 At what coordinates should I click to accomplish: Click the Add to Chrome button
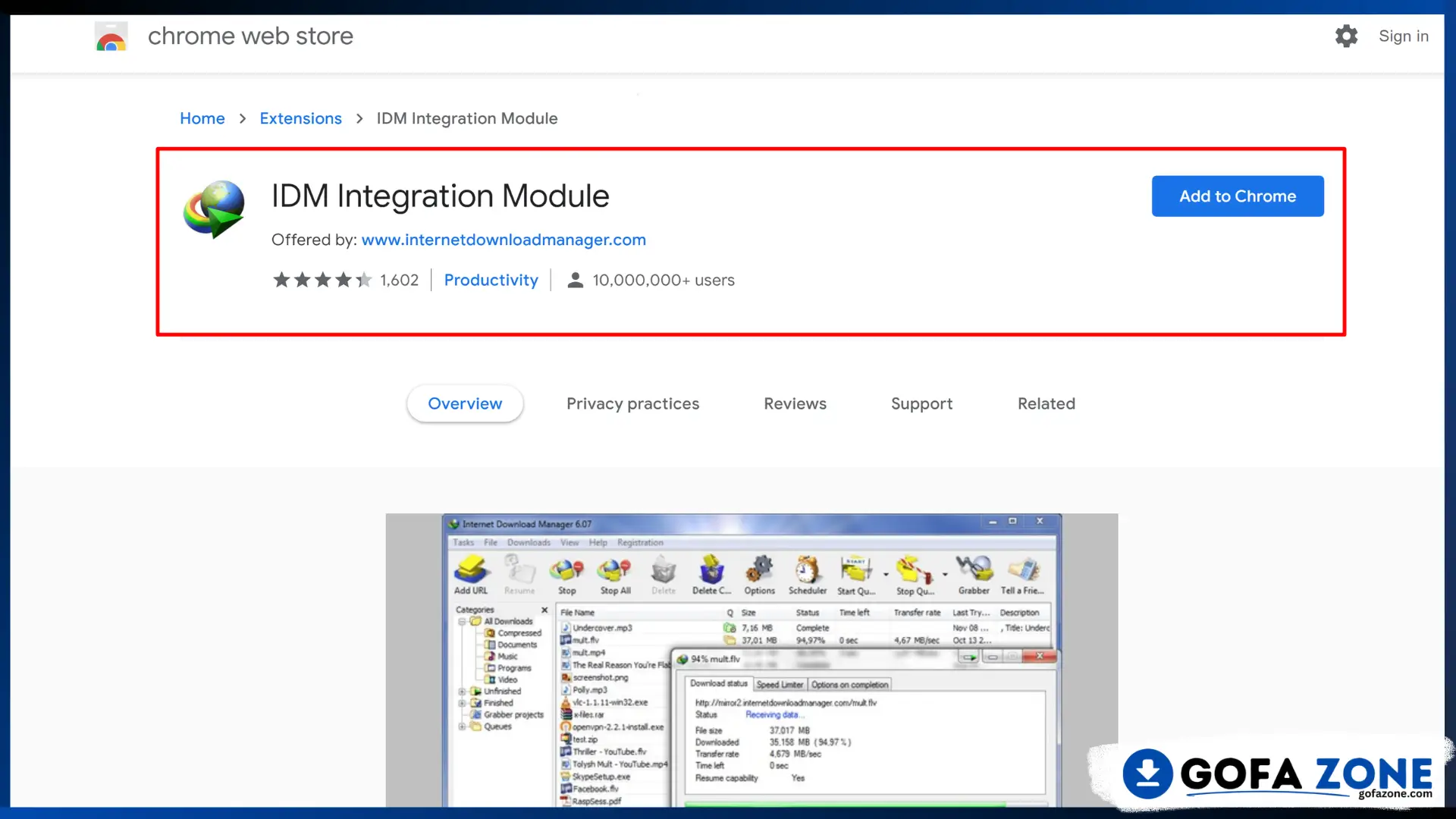pyautogui.click(x=1238, y=196)
